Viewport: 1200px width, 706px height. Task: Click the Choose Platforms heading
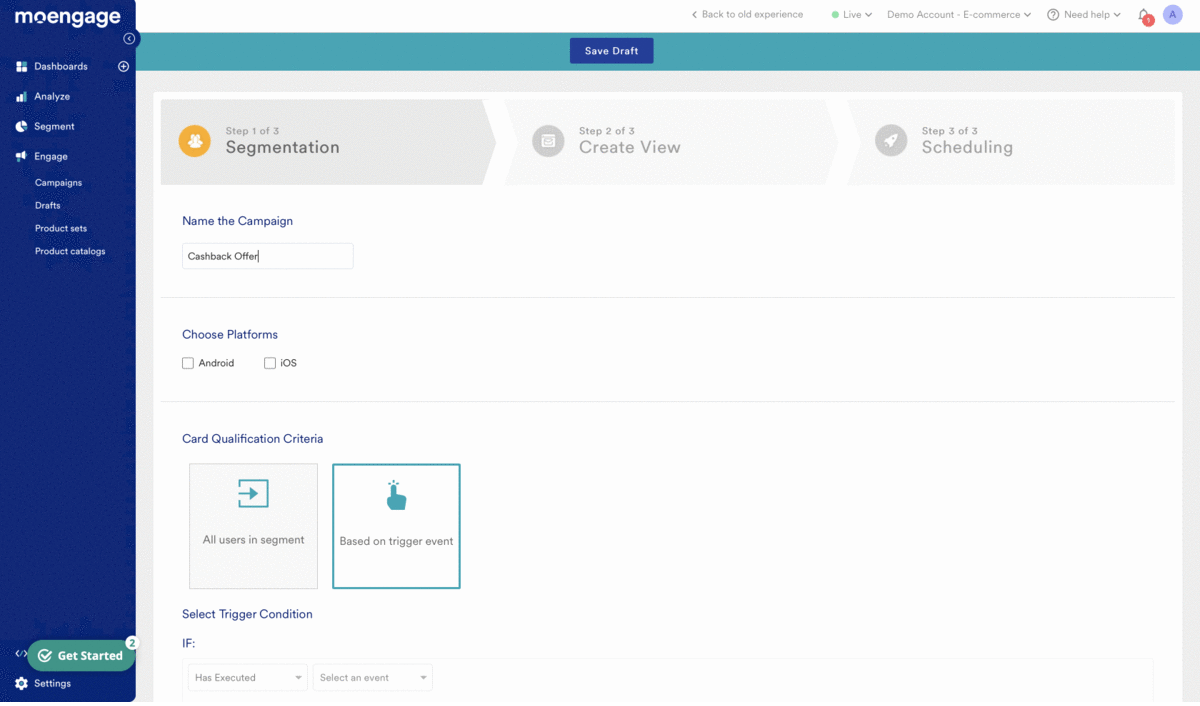[230, 335]
